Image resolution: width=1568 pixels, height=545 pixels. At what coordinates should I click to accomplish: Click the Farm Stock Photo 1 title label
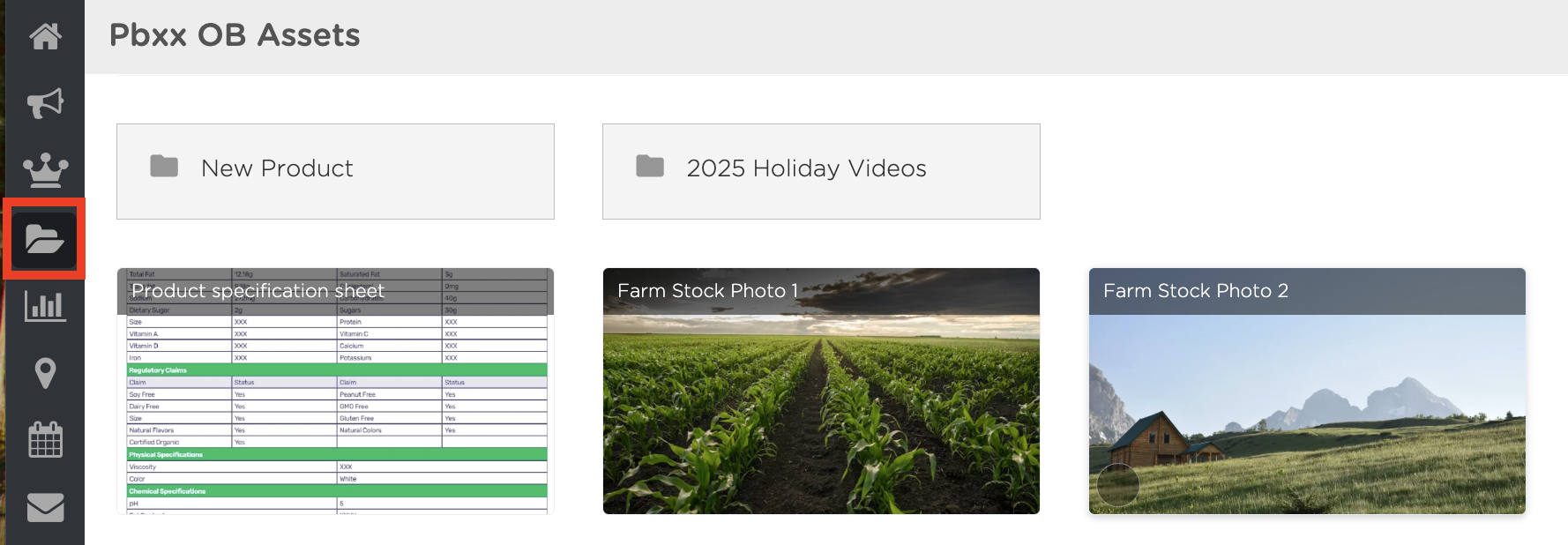tap(708, 291)
